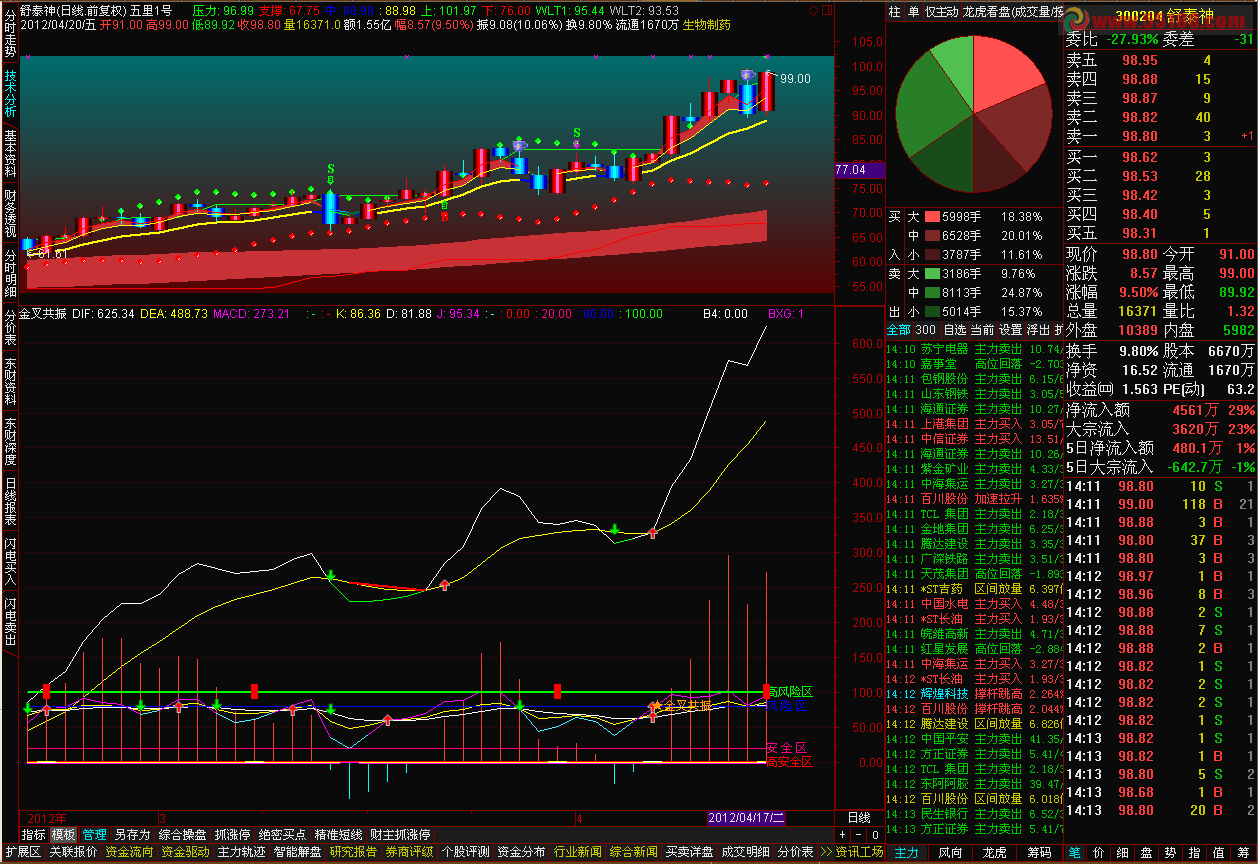Switch to 单 order view

pyautogui.click(x=913, y=12)
